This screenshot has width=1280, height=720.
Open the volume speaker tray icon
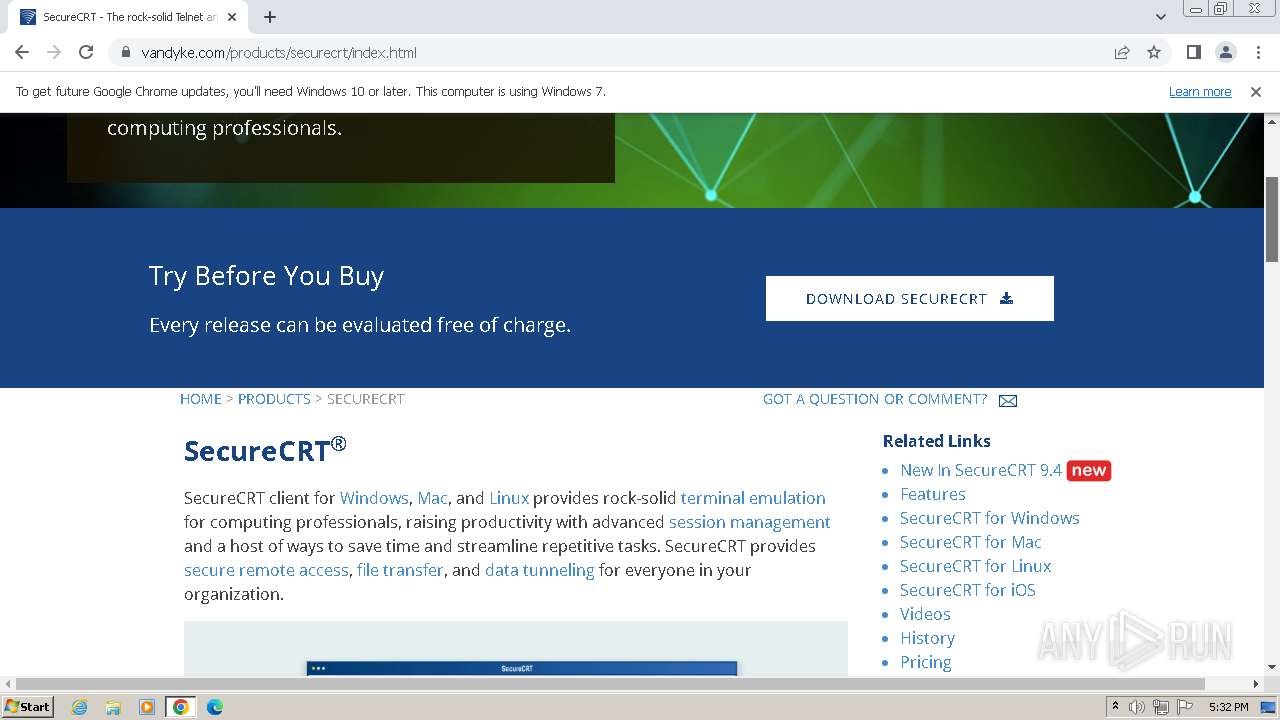1137,707
